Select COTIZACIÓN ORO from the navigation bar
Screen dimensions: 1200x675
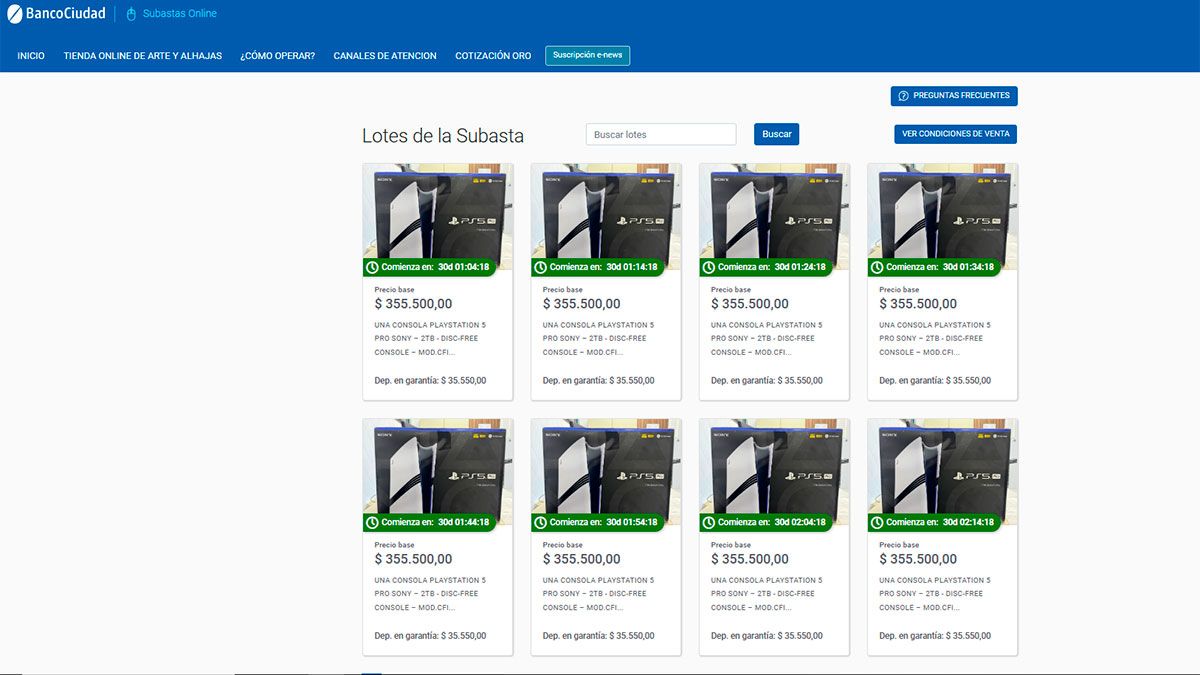(492, 55)
